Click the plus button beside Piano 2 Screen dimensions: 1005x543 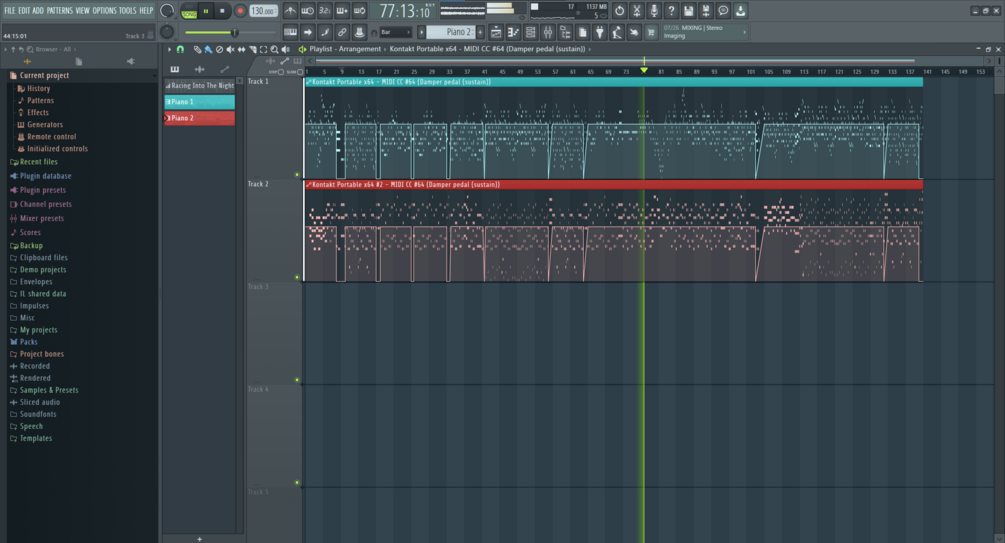pos(480,32)
